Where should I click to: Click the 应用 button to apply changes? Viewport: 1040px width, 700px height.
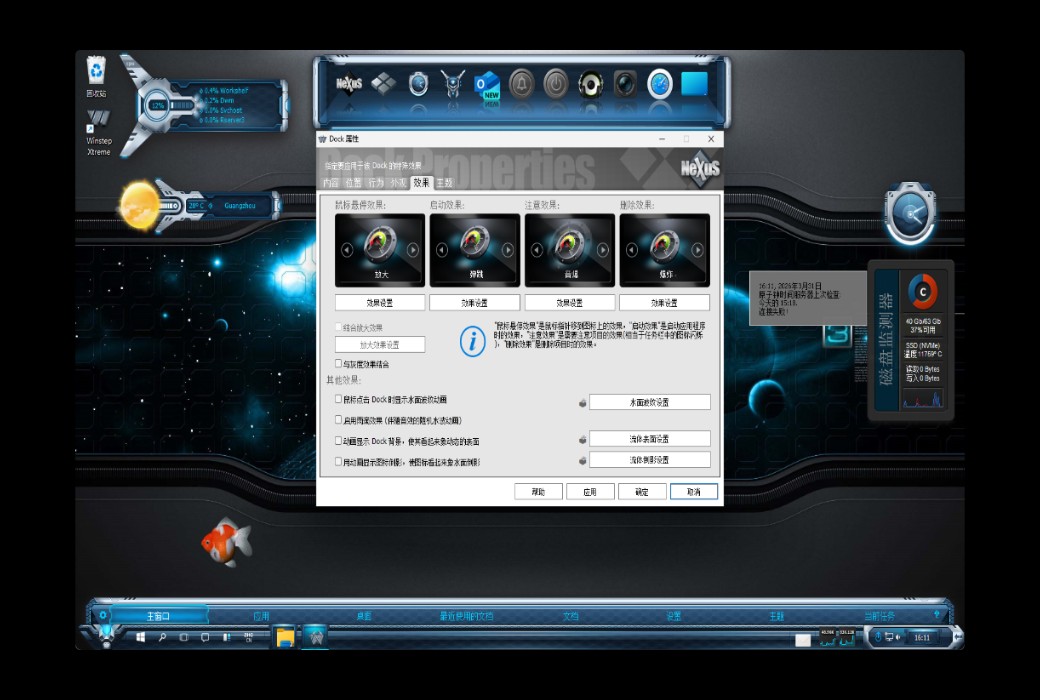pyautogui.click(x=591, y=491)
